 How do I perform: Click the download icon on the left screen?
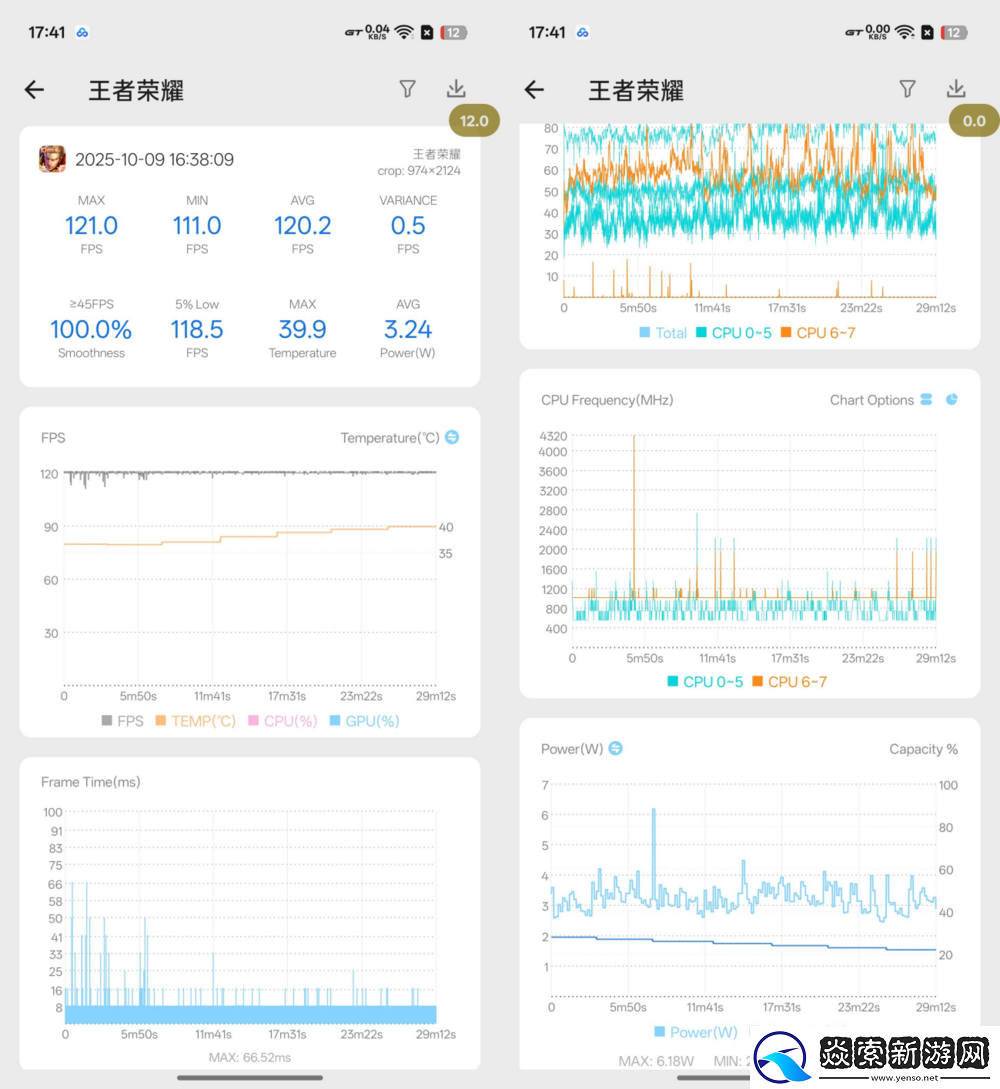point(455,89)
